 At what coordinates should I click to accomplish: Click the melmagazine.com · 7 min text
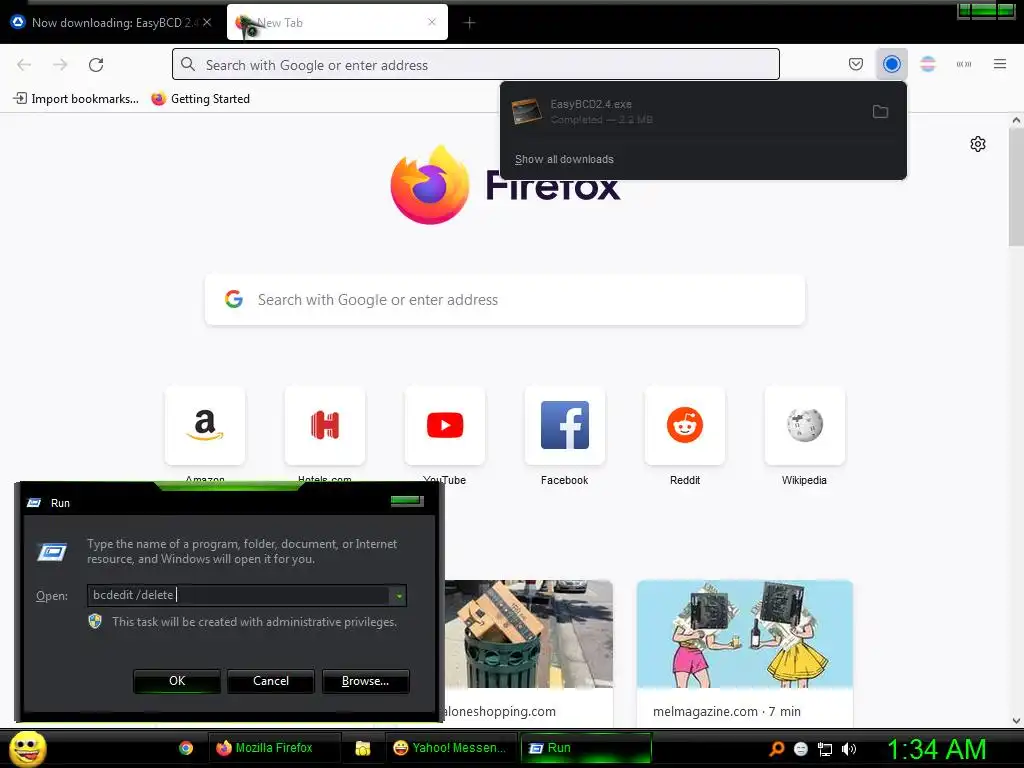pyautogui.click(x=727, y=711)
